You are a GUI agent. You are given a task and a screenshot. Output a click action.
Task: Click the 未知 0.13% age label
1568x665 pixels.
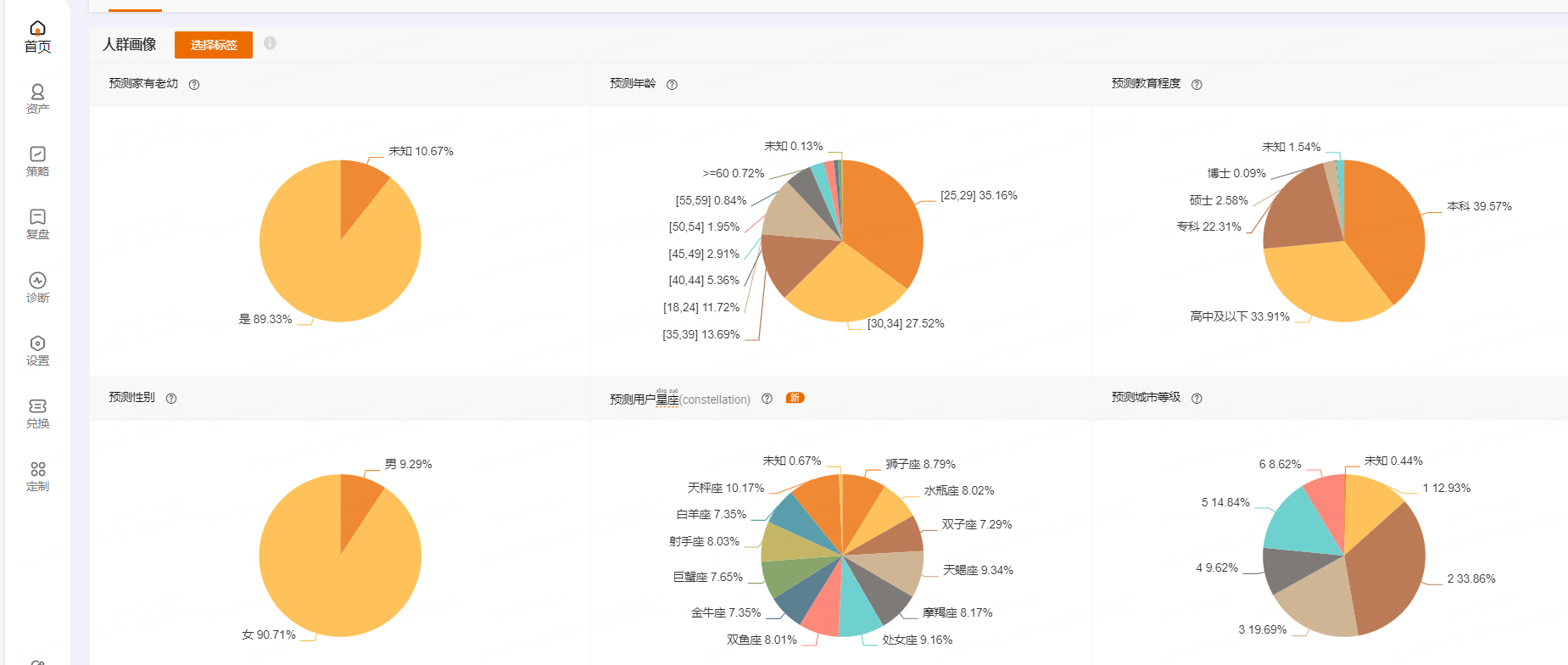click(794, 146)
